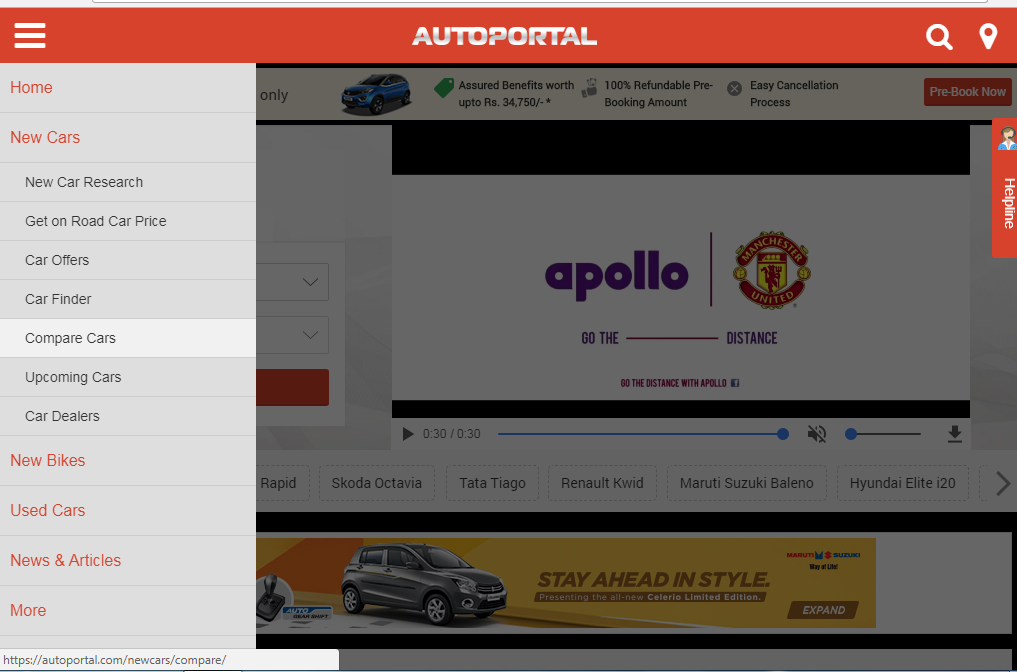The height and width of the screenshot is (672, 1017).
Task: Click EXPAND on the Celerio banner
Action: 823,610
